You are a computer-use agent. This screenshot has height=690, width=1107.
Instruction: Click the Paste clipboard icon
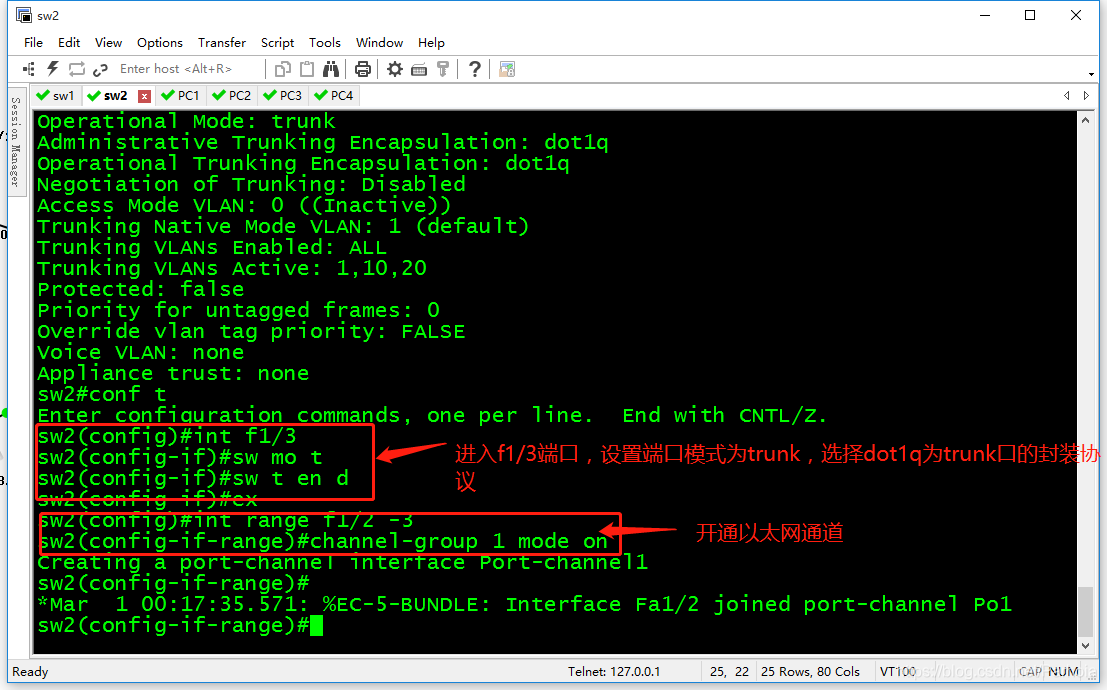click(x=306, y=69)
